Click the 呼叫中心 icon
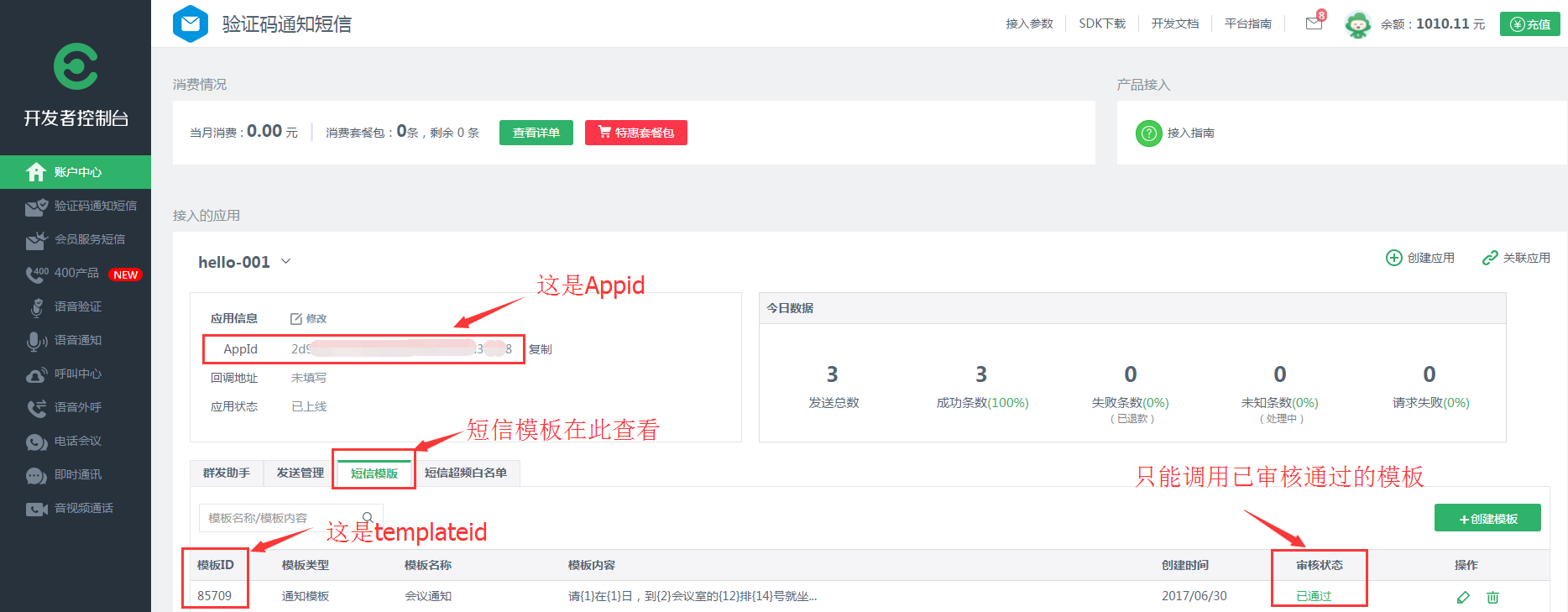1568x612 pixels. (36, 374)
